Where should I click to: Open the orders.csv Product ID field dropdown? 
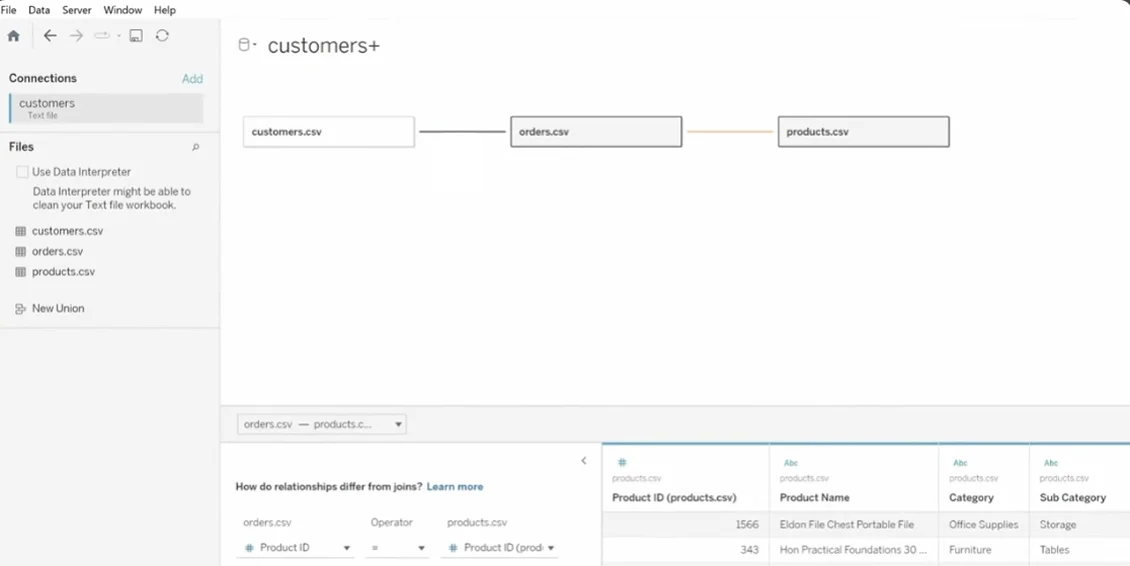[295, 547]
